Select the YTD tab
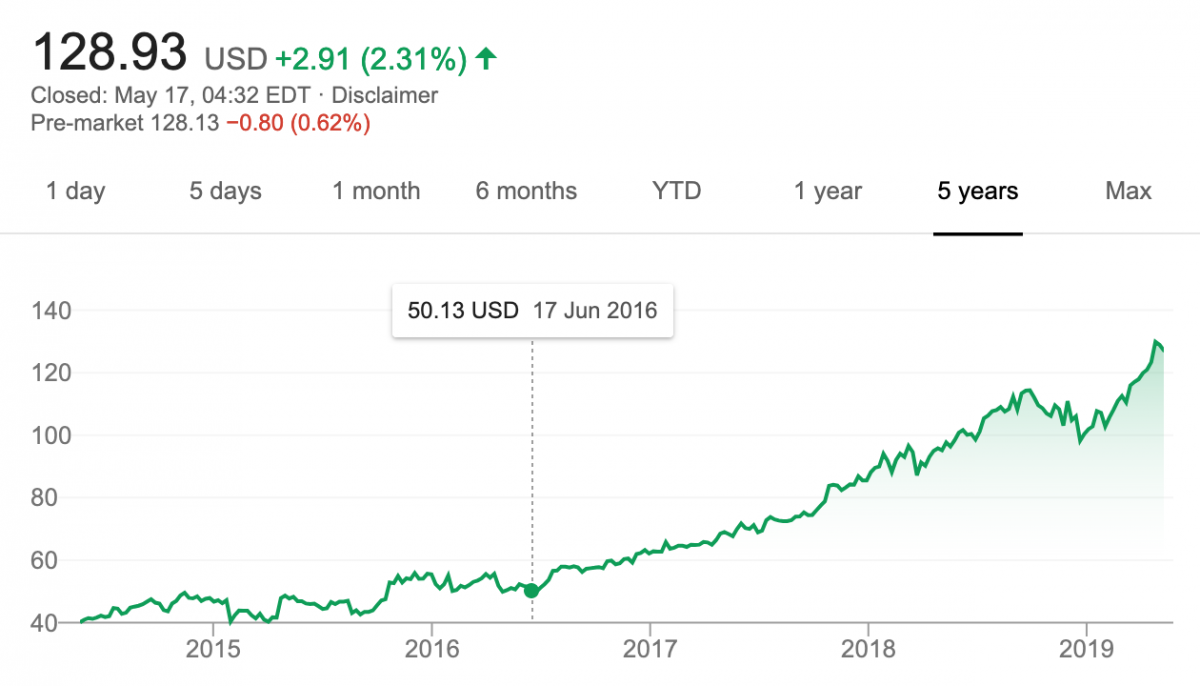1200x686 pixels. point(677,191)
